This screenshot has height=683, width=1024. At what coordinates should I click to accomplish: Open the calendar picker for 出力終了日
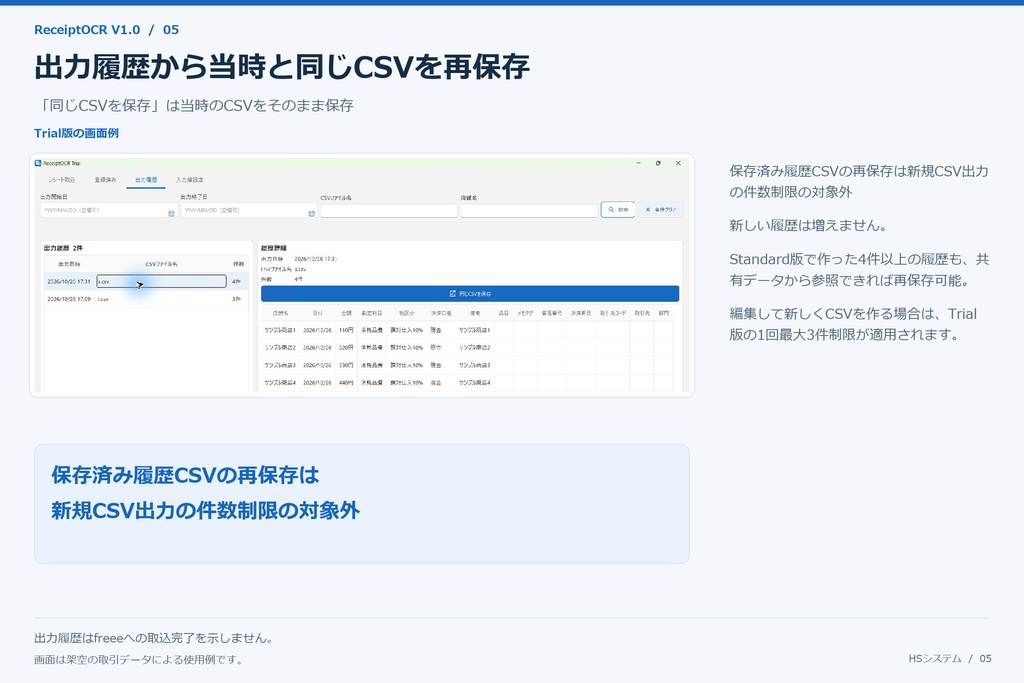pyautogui.click(x=312, y=213)
